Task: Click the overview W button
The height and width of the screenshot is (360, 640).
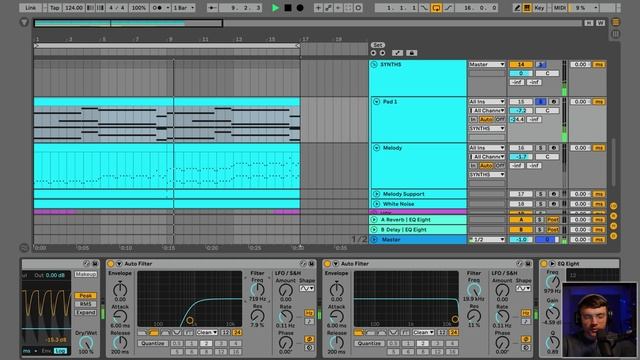Action: pyautogui.click(x=600, y=23)
